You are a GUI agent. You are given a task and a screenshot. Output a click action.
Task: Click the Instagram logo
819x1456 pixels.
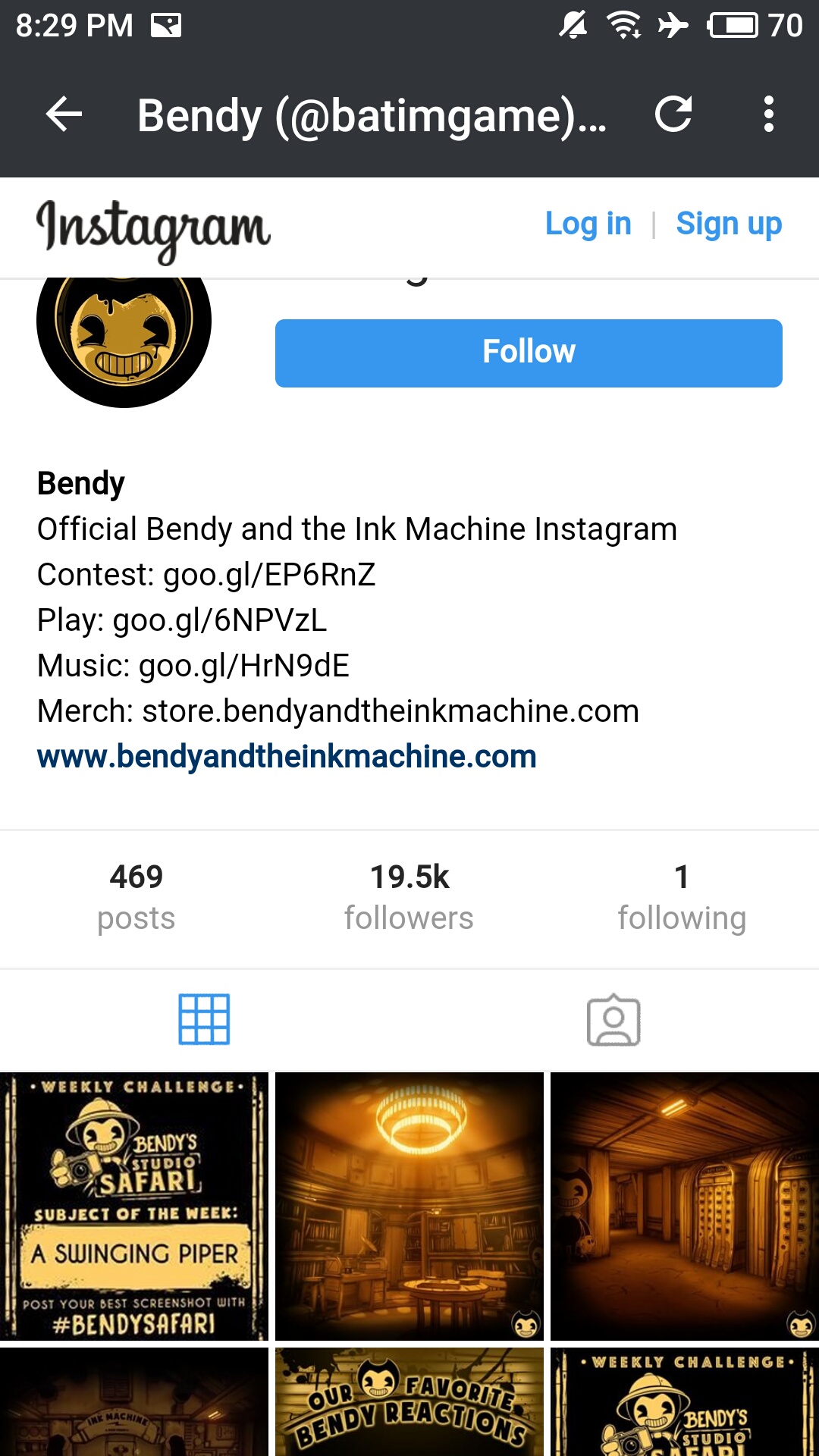pyautogui.click(x=153, y=229)
